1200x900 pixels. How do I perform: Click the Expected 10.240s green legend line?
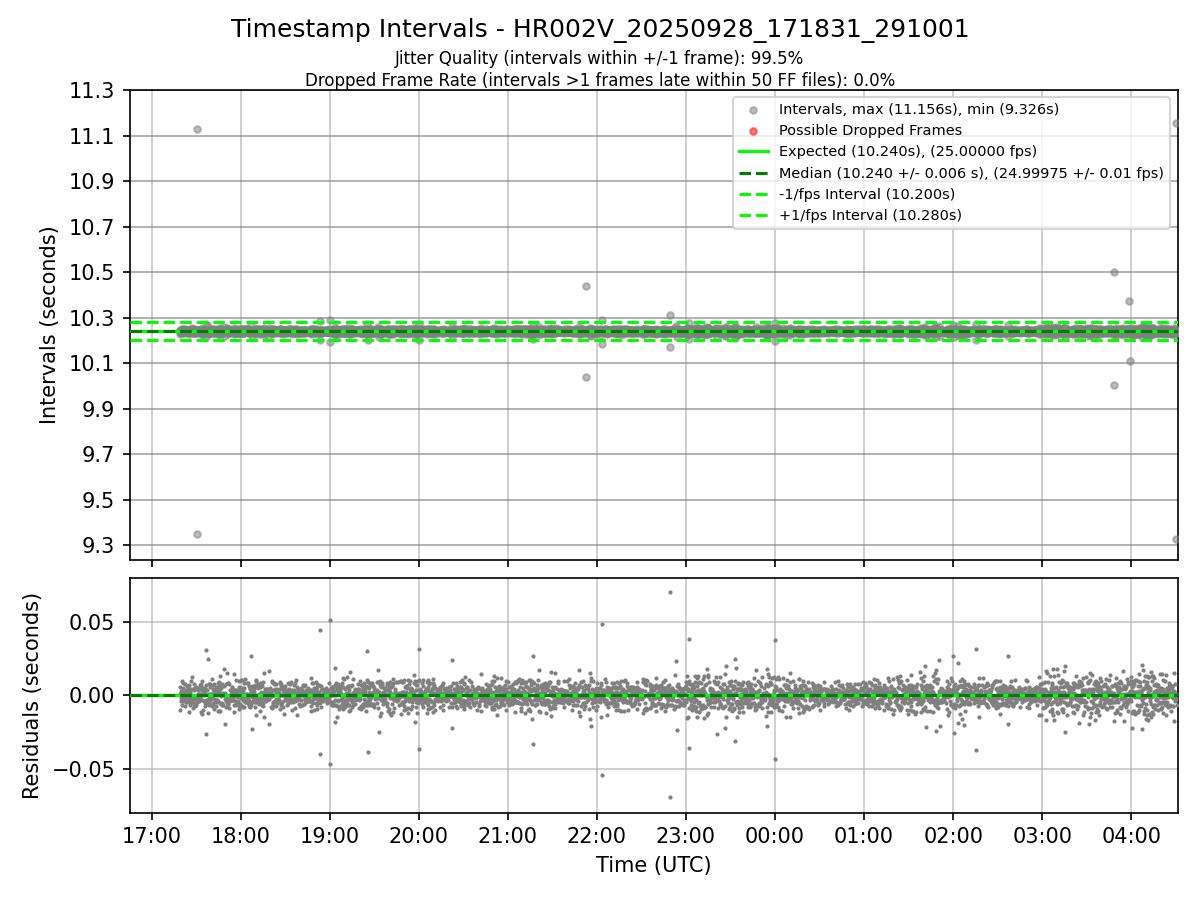pos(754,152)
